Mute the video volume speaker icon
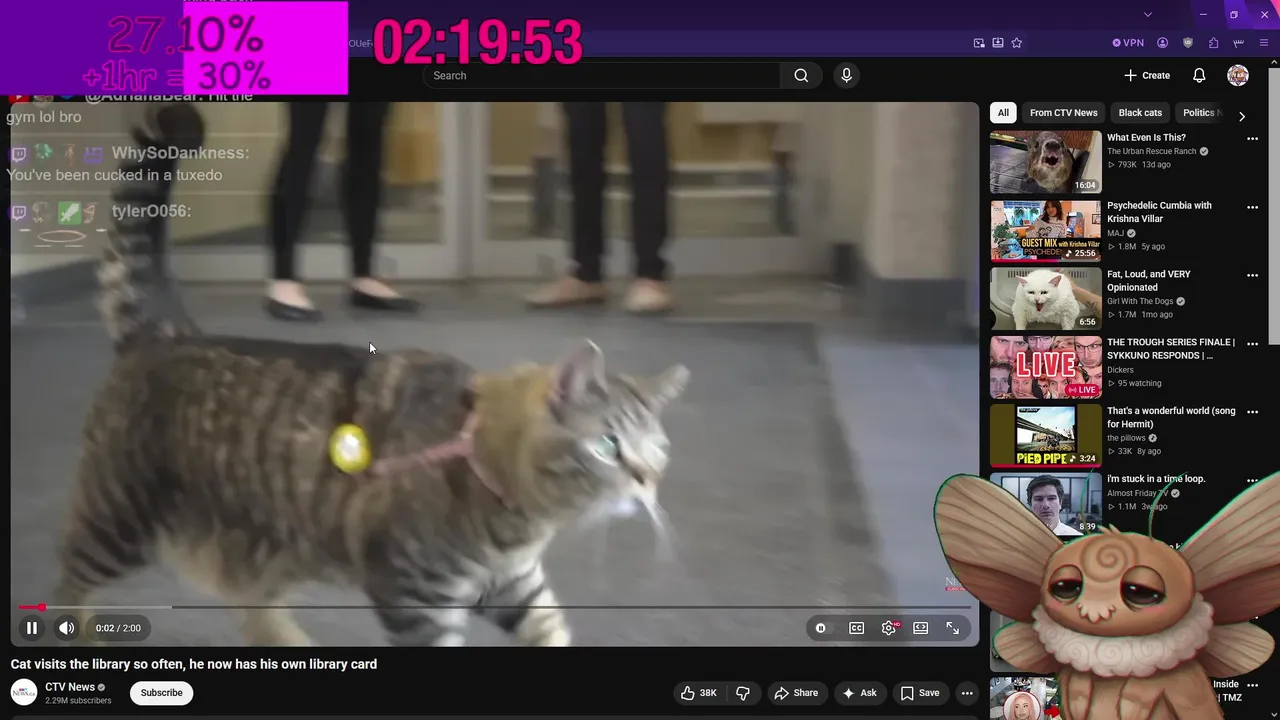 66,628
